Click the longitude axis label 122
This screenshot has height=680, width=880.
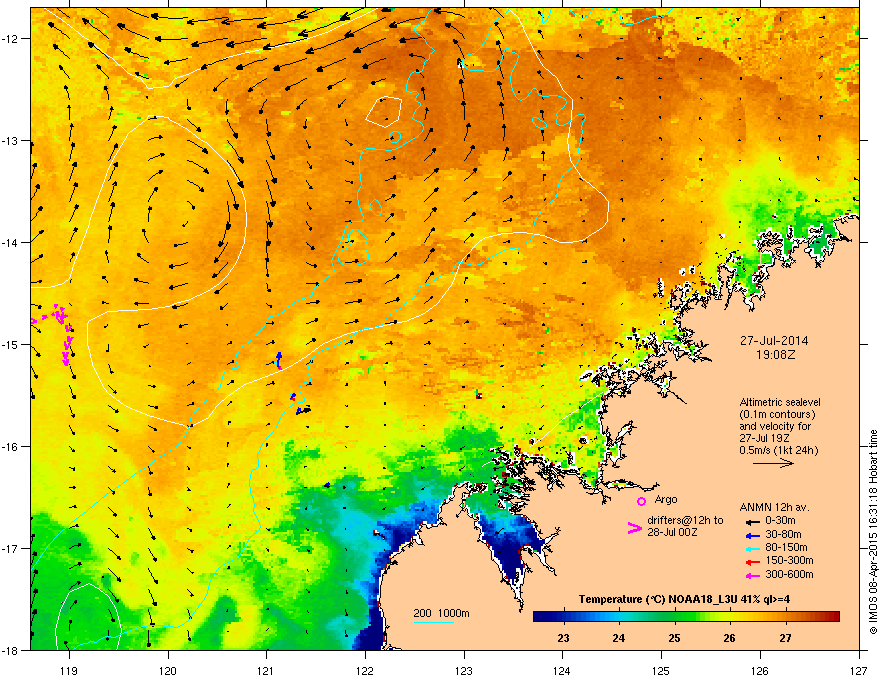point(365,670)
